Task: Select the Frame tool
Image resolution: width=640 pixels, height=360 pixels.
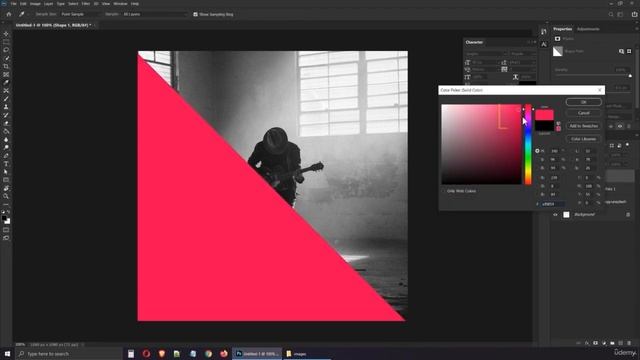Action: 6,75
